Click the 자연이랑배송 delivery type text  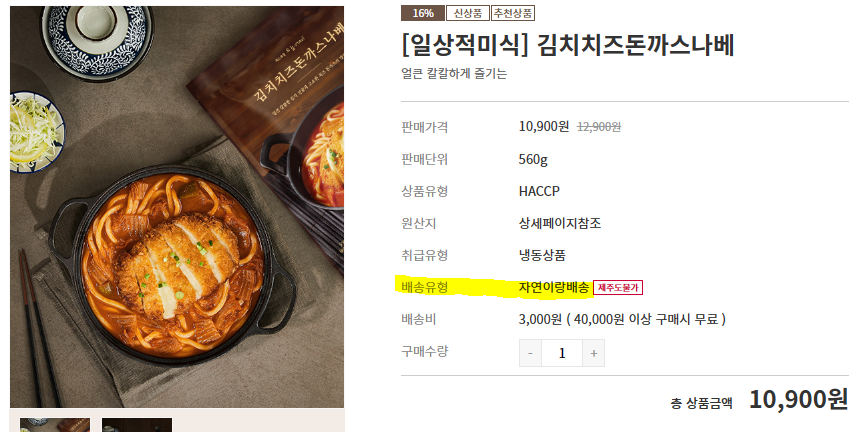pos(554,287)
